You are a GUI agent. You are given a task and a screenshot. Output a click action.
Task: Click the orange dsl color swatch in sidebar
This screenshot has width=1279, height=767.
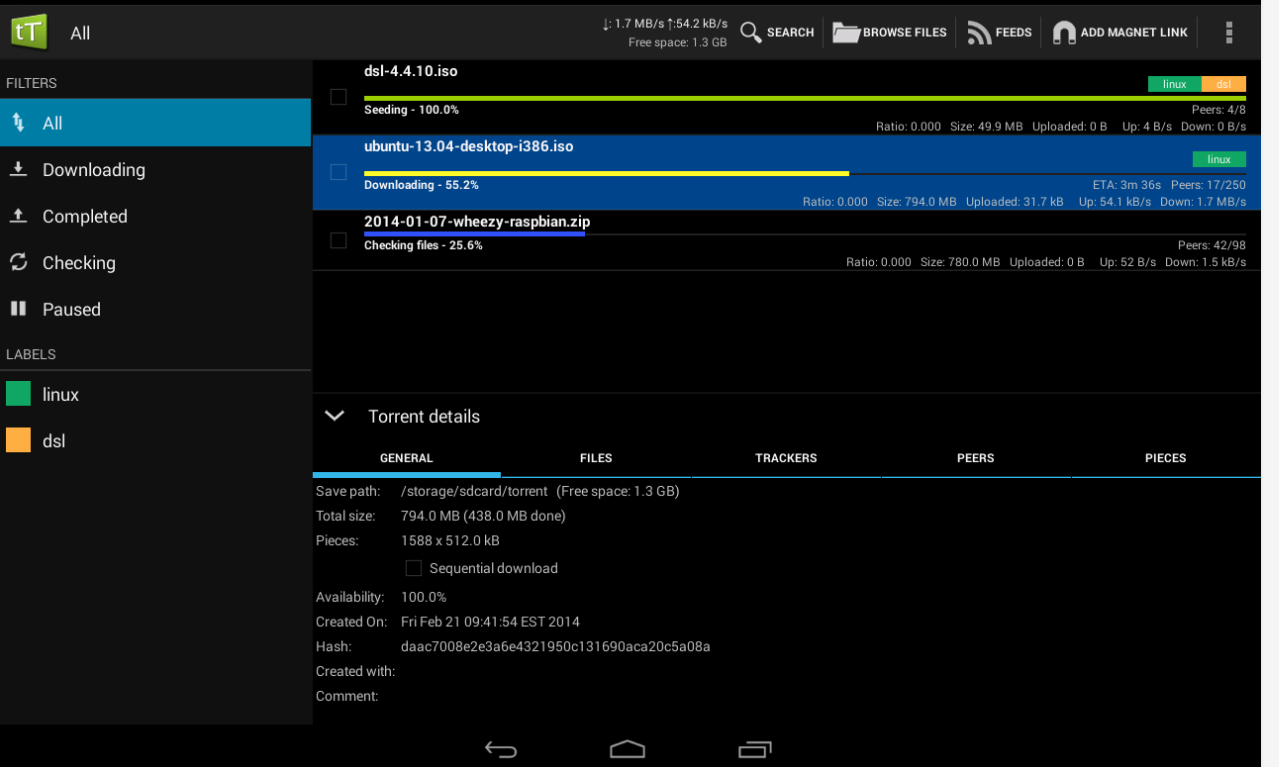(18, 440)
